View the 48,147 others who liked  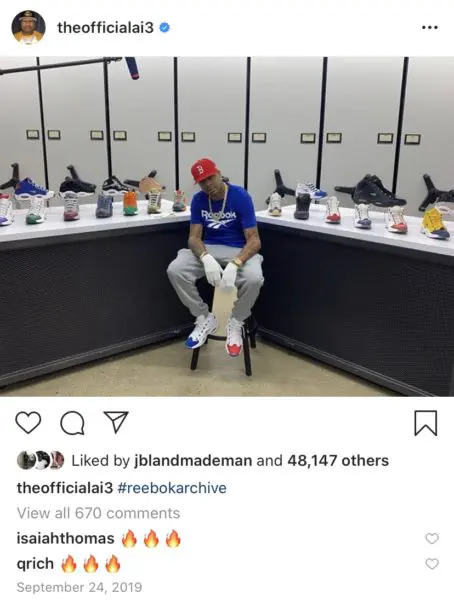338,460
